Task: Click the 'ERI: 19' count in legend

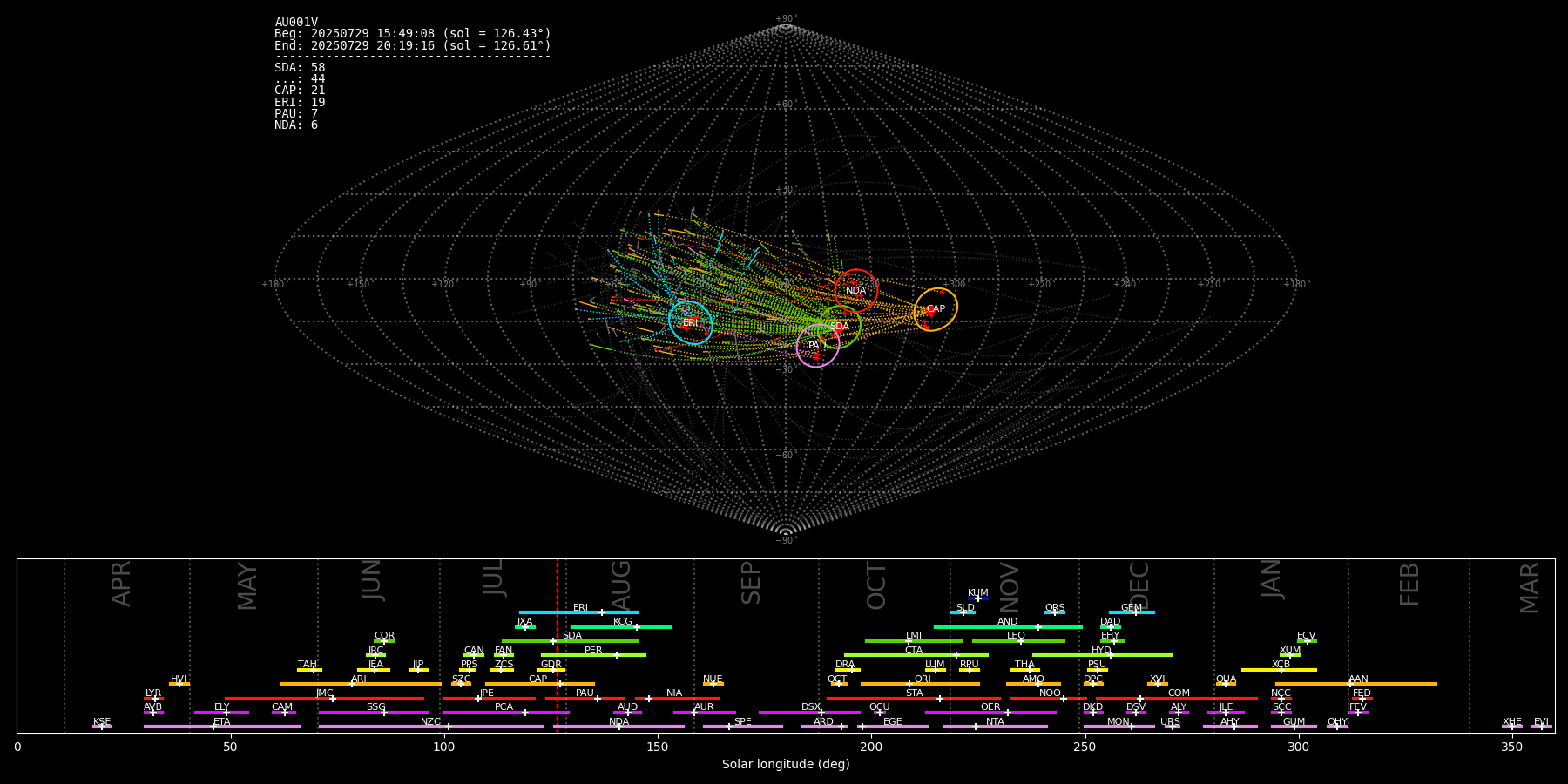Action: tap(300, 102)
